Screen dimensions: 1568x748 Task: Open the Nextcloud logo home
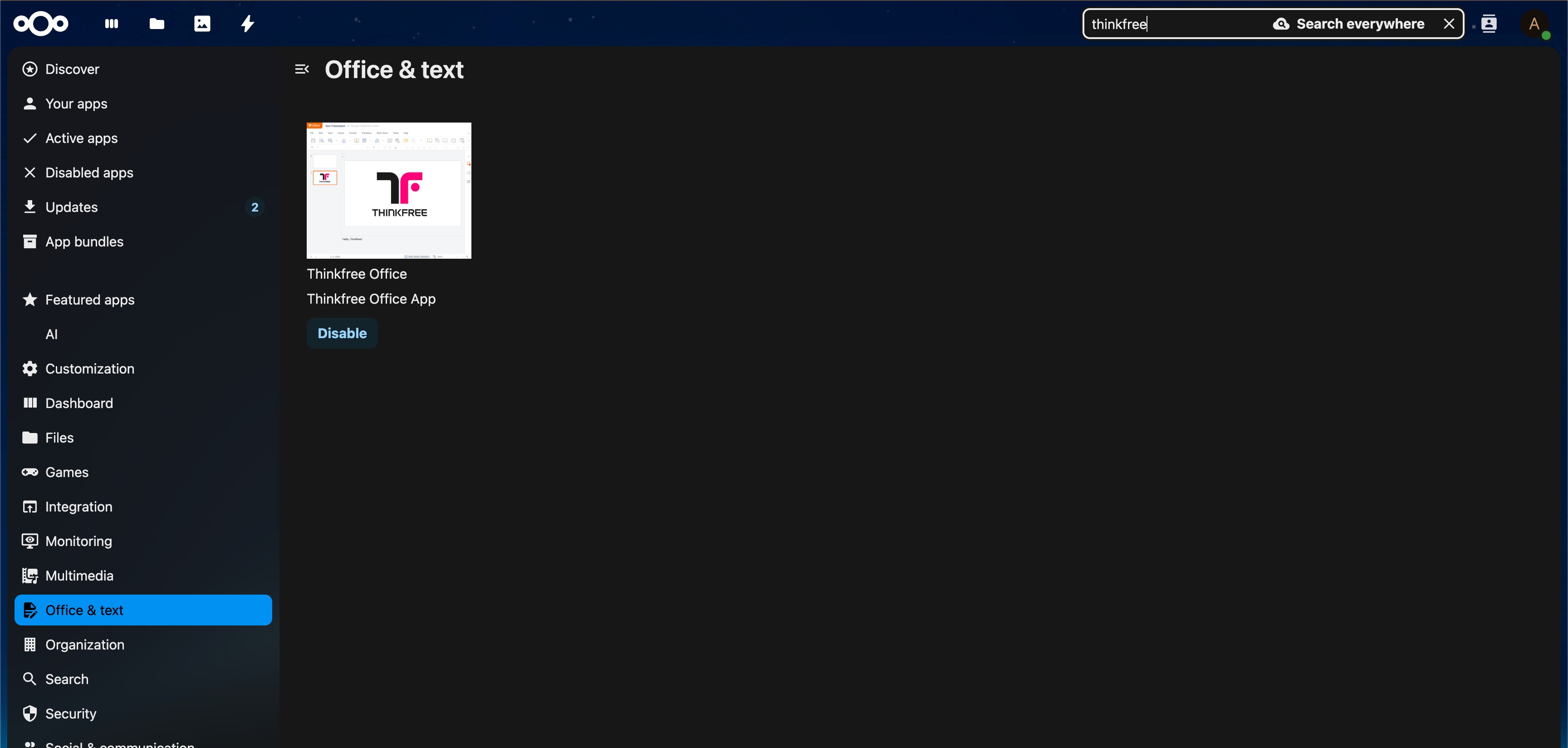click(41, 24)
